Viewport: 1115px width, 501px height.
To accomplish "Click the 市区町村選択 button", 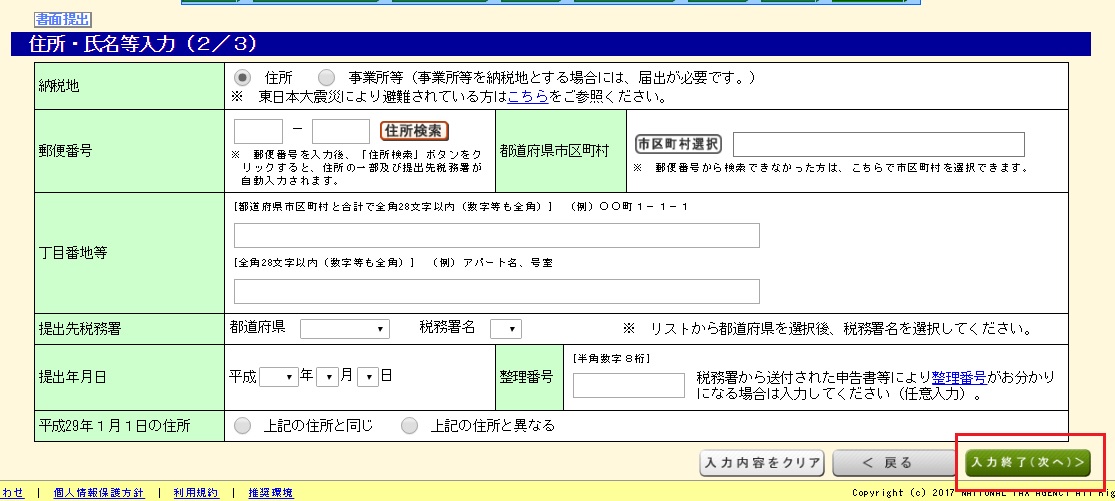I will click(x=678, y=144).
